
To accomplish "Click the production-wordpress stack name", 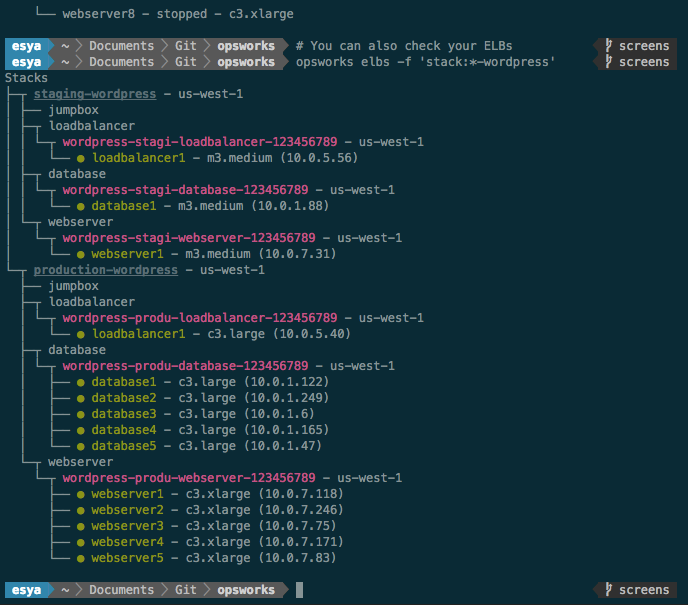I will (106, 270).
